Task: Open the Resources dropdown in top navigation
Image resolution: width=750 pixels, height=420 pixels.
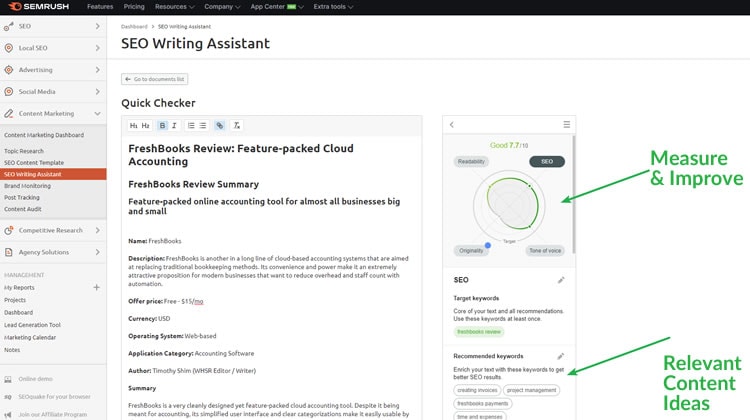Action: pos(175,7)
